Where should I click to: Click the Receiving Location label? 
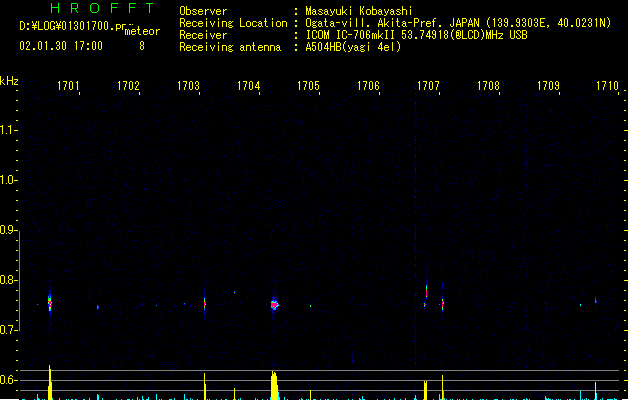pyautogui.click(x=233, y=23)
